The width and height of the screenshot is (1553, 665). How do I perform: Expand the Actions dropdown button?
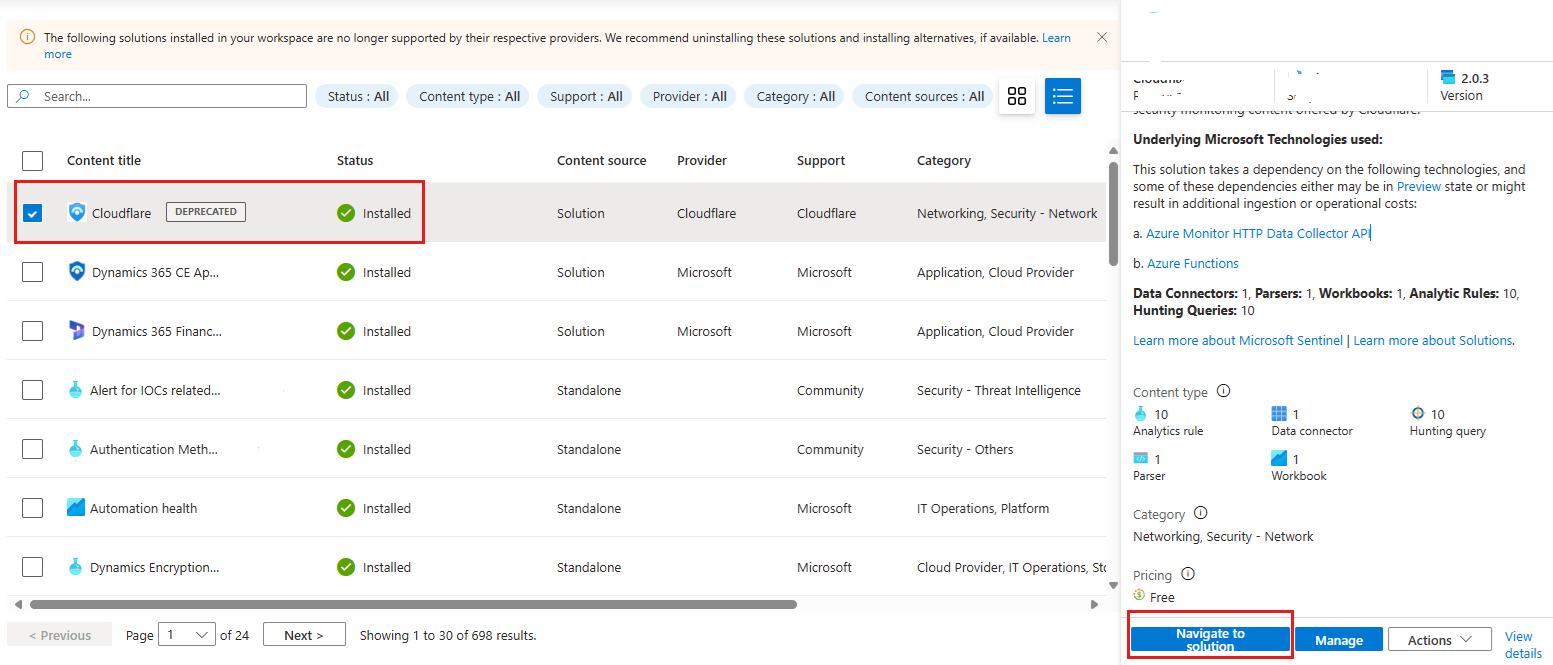1439,640
